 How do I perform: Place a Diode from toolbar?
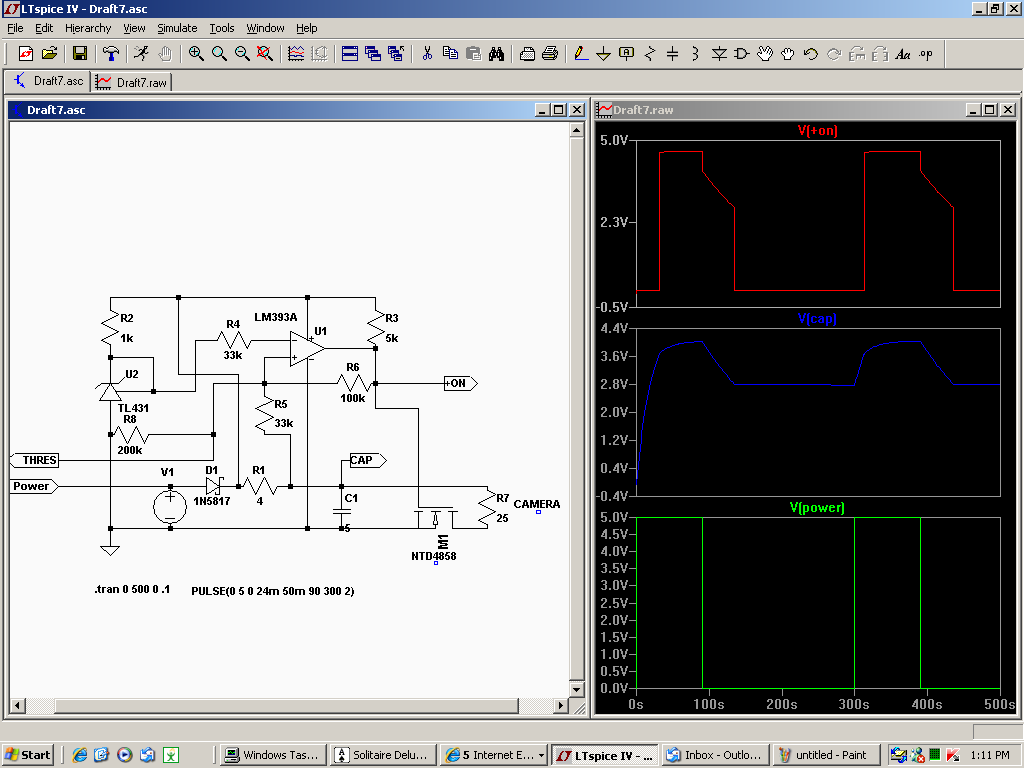719,54
